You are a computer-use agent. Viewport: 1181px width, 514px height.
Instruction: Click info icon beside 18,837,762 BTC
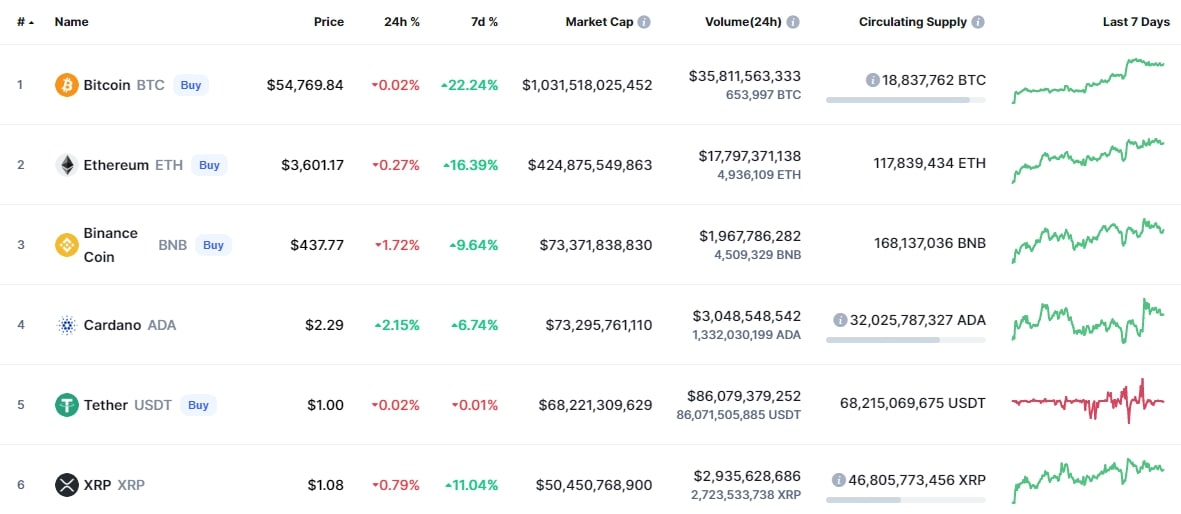click(873, 80)
